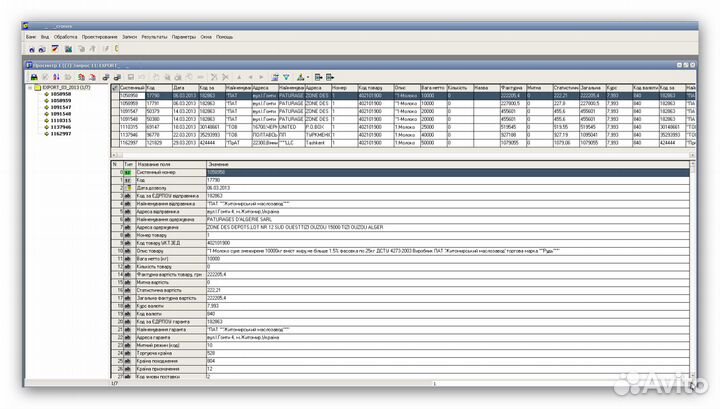Screen dimensions: 720x409
Task: Click the export arrow icon left of the last one
Action: click(x=318, y=77)
